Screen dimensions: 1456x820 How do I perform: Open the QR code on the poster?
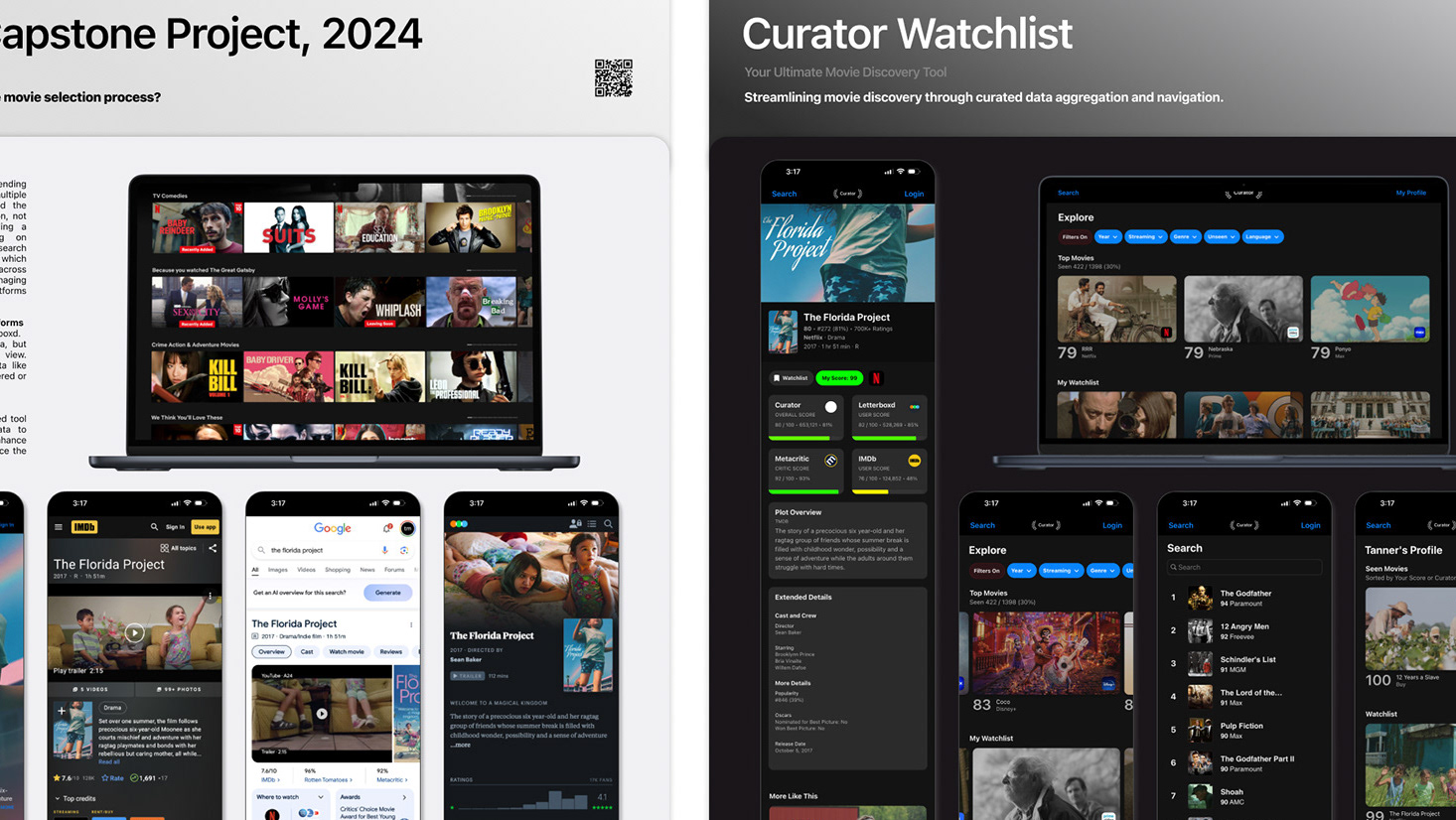(613, 78)
